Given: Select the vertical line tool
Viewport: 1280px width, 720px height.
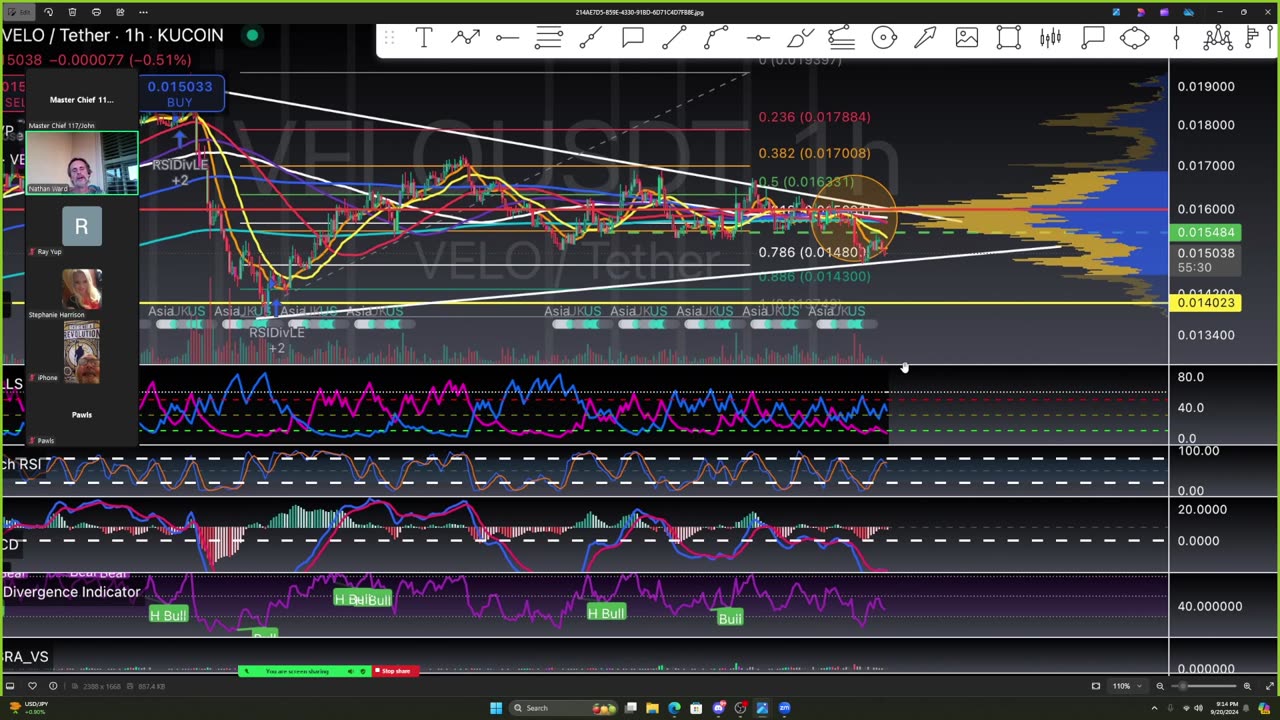Looking at the screenshot, I should (1177, 38).
